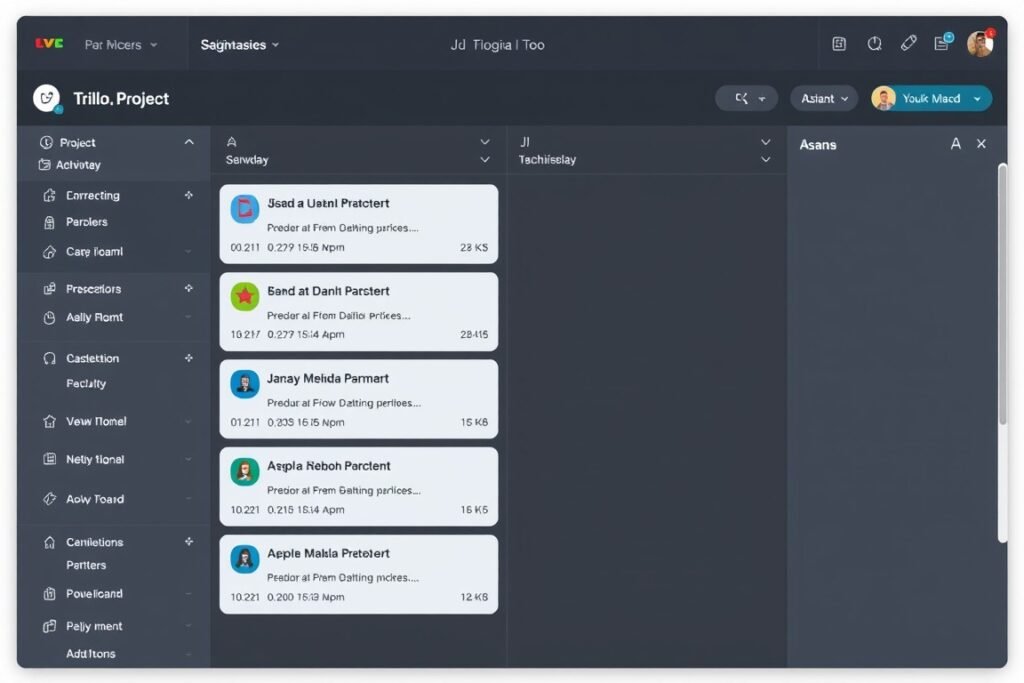Select Addltons in the sidebar

(x=90, y=654)
